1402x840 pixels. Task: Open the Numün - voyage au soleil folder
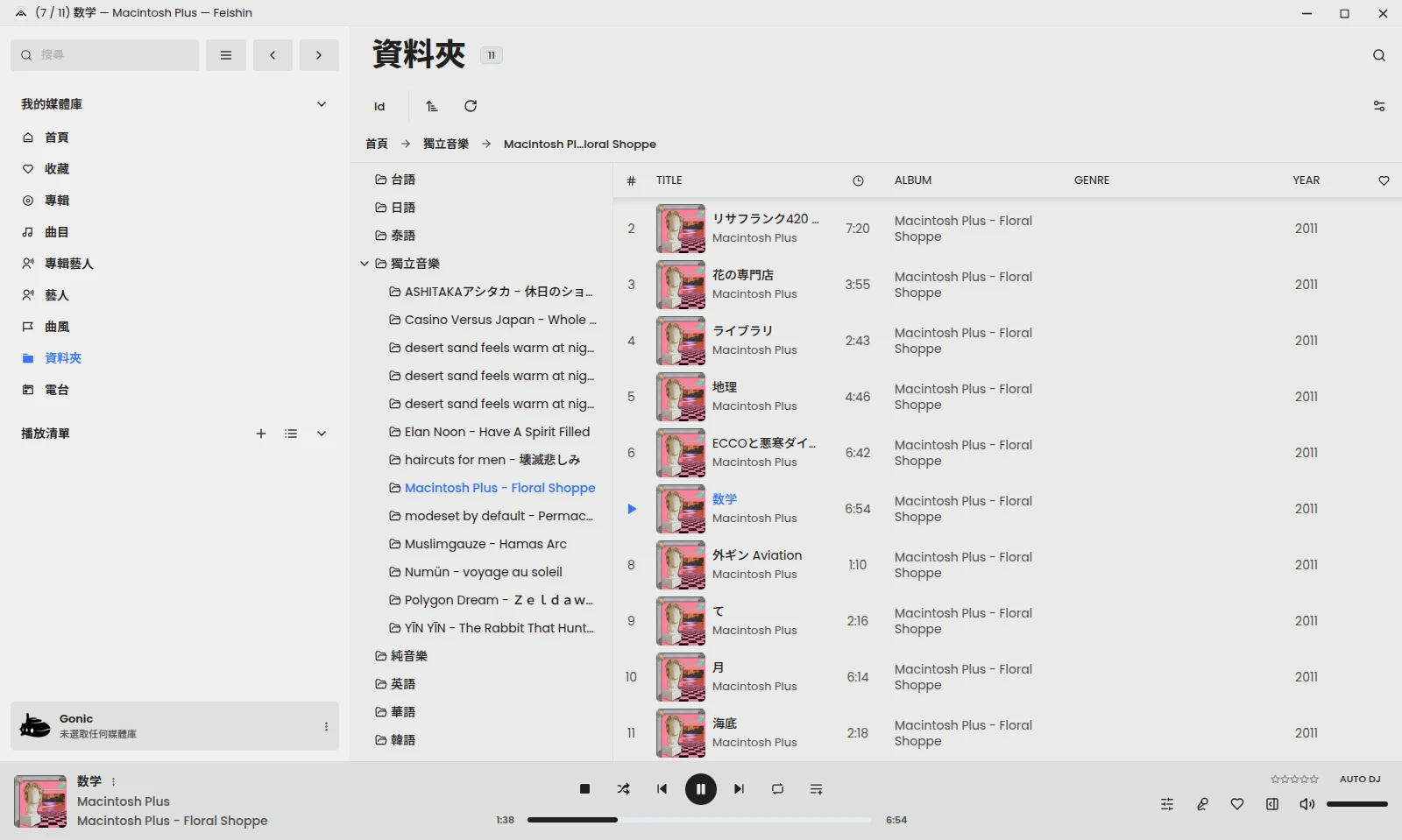484,572
